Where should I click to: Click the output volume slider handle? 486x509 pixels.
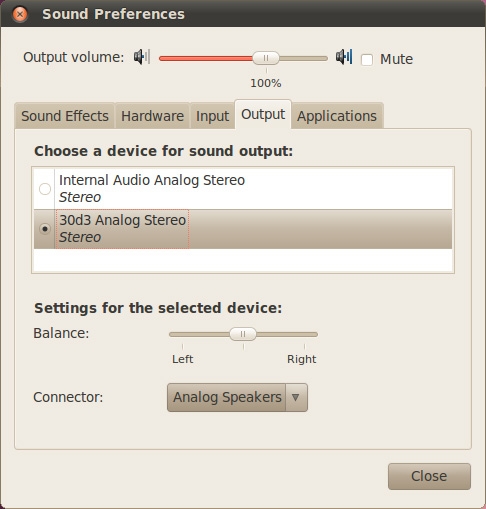click(266, 58)
